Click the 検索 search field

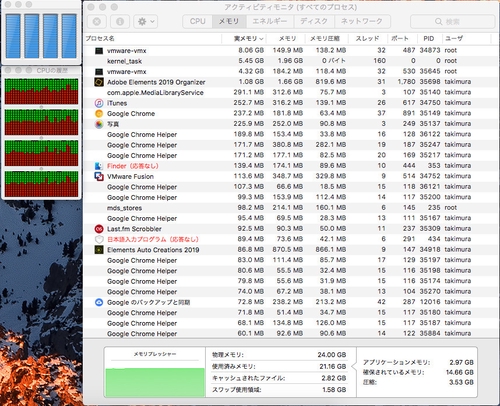pyautogui.click(x=452, y=22)
